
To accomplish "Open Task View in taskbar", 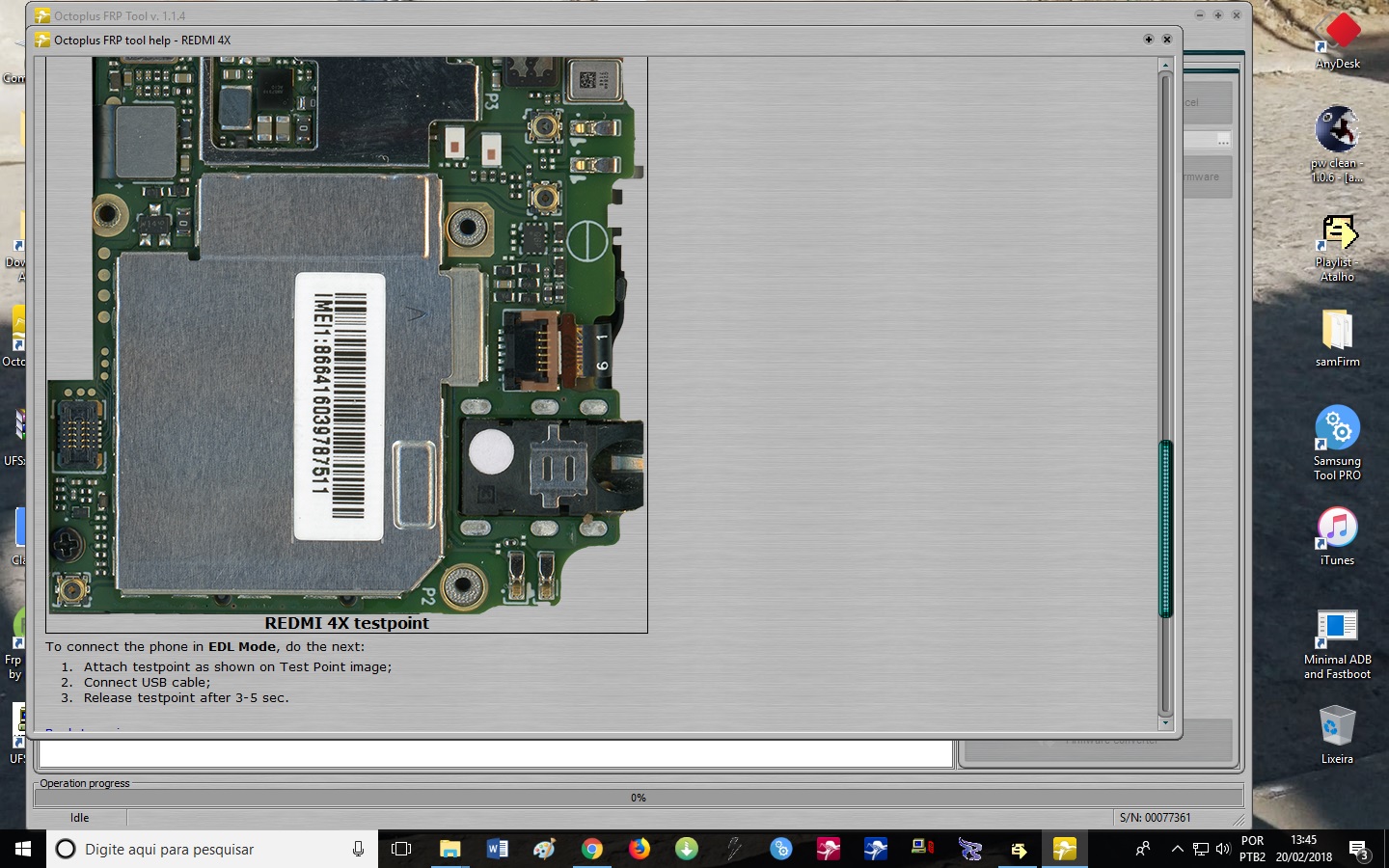I will (401, 849).
